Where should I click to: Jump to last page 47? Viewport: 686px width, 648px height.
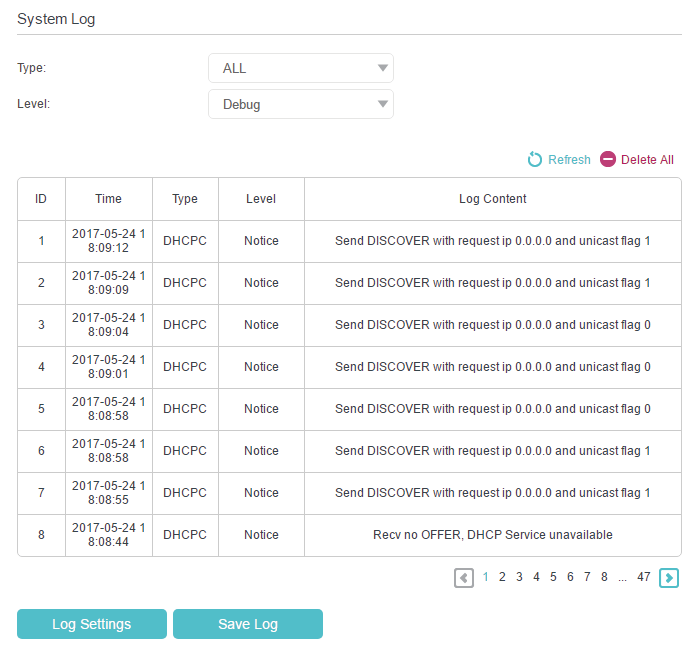click(643, 577)
